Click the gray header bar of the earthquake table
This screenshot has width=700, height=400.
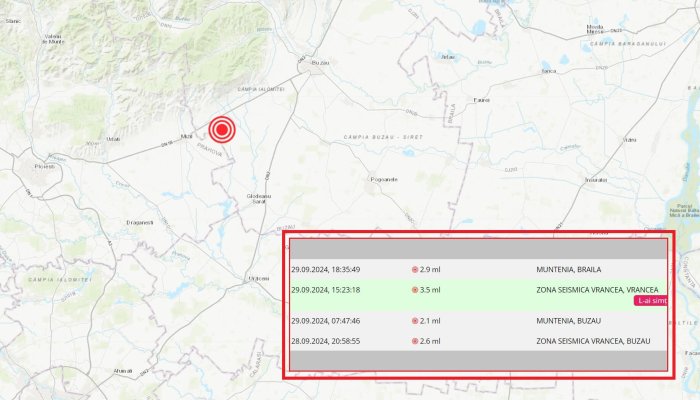point(478,249)
